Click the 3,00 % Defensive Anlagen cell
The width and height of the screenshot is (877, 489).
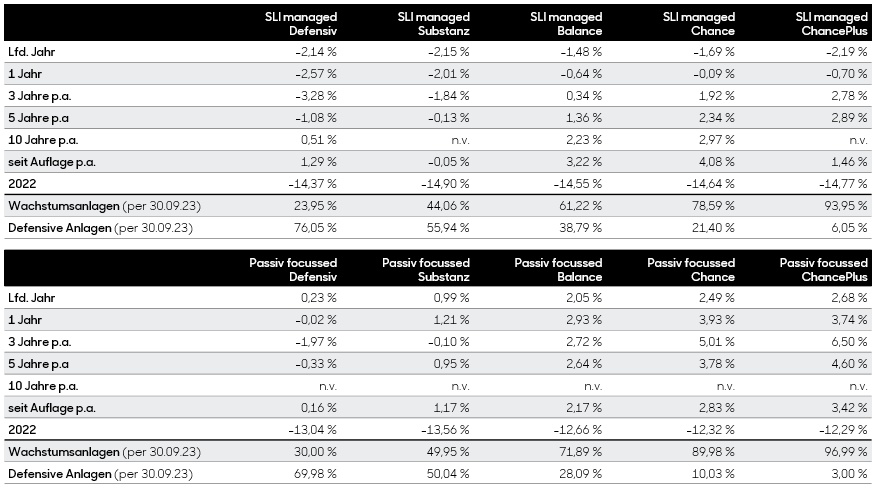[849, 474]
